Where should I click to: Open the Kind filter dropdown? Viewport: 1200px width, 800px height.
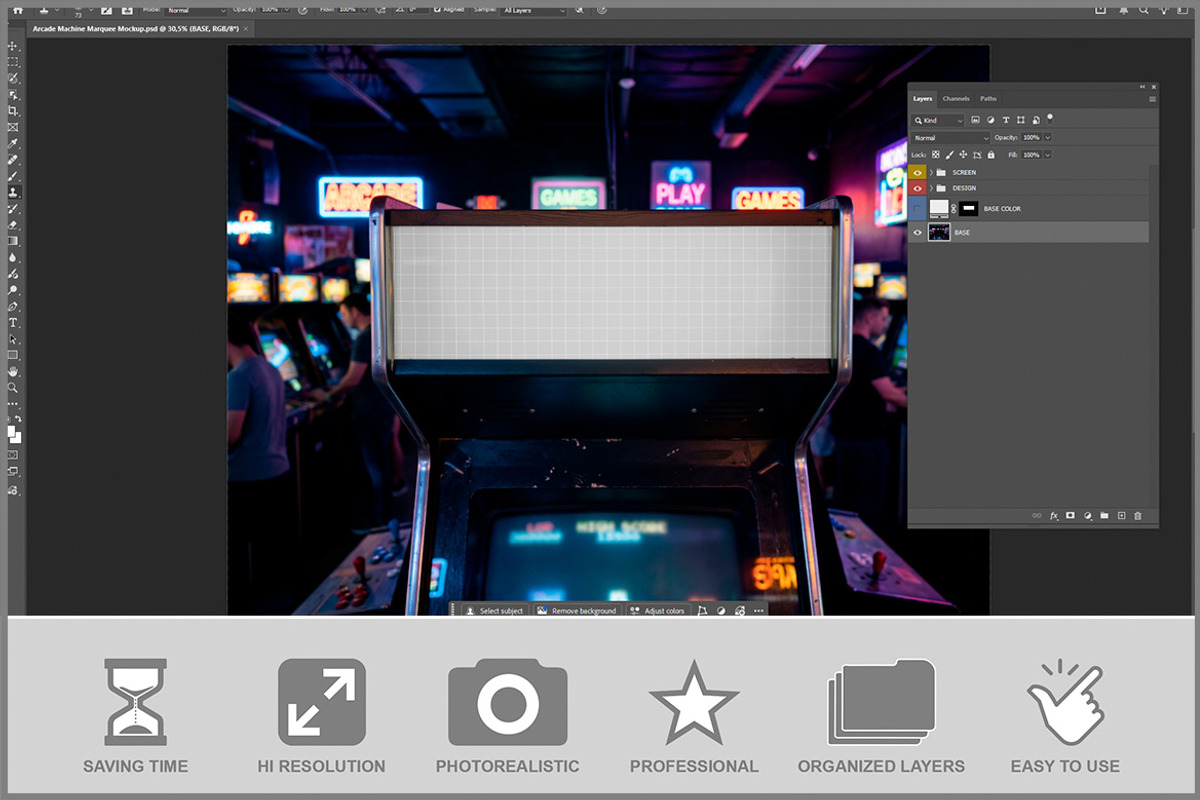937,120
